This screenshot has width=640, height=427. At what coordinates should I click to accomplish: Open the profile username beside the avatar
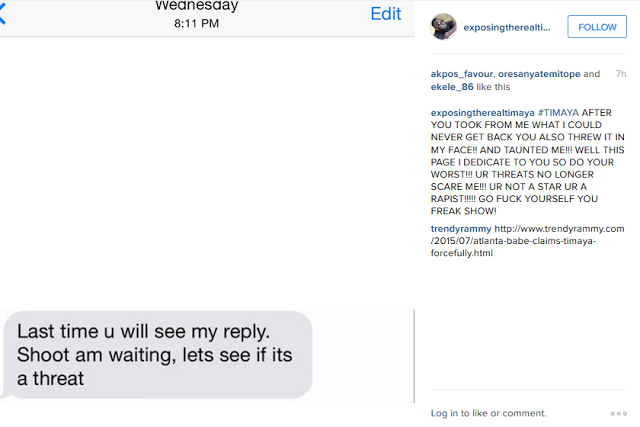[x=507, y=27]
